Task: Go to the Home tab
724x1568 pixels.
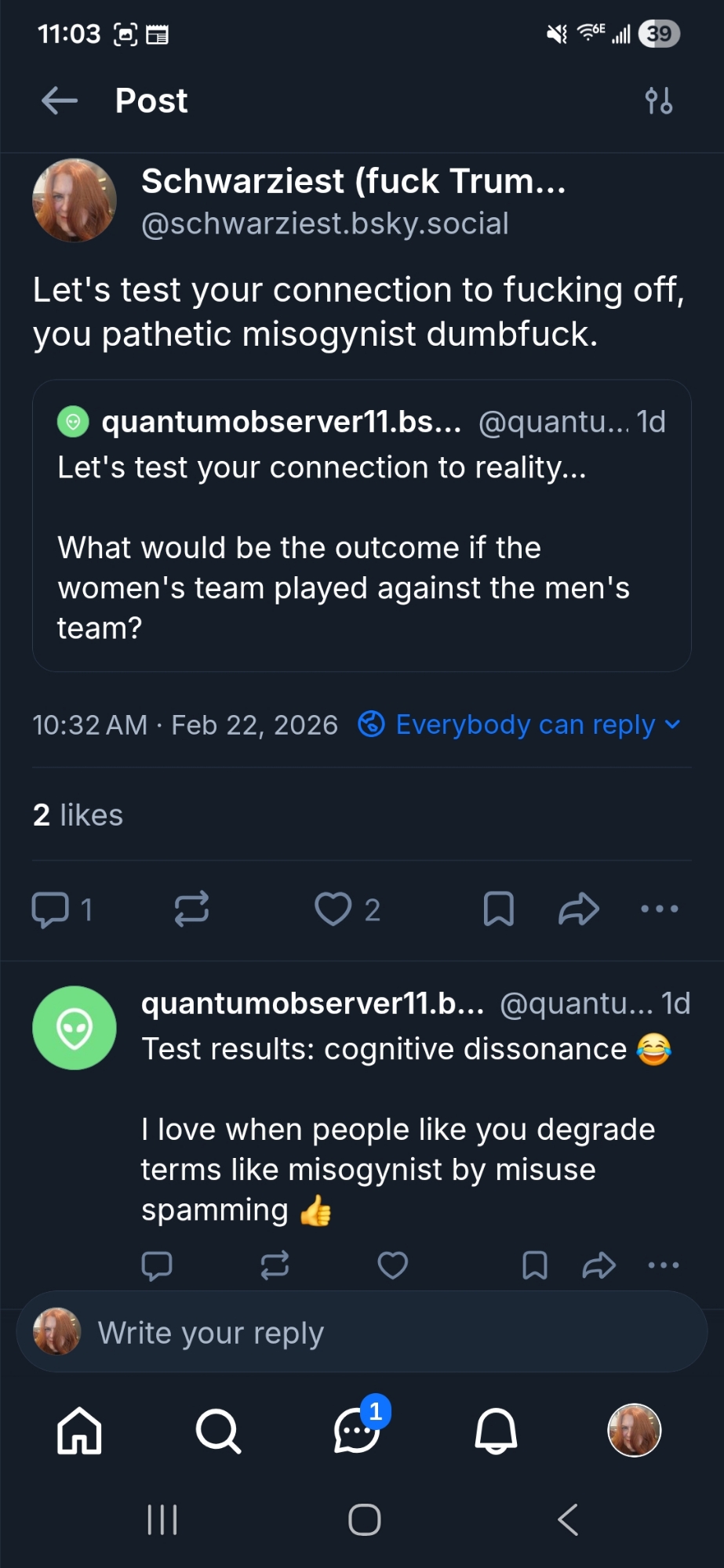Action: coord(79,1431)
